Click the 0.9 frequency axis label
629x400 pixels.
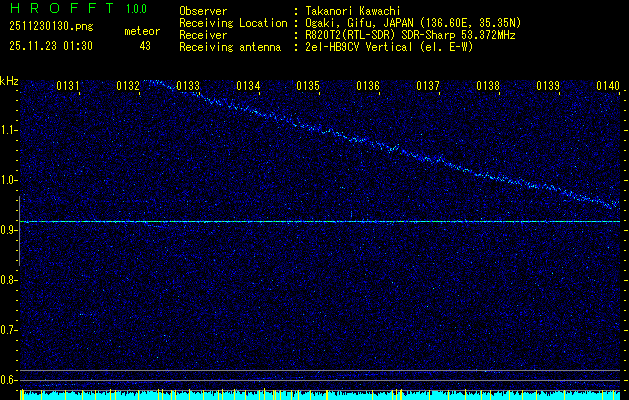8,230
